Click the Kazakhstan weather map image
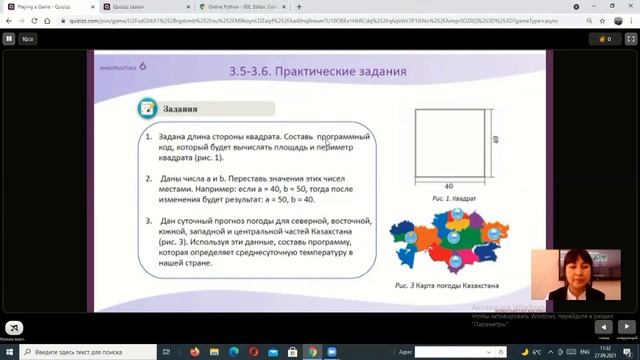This screenshot has height=360, width=640. tap(449, 242)
